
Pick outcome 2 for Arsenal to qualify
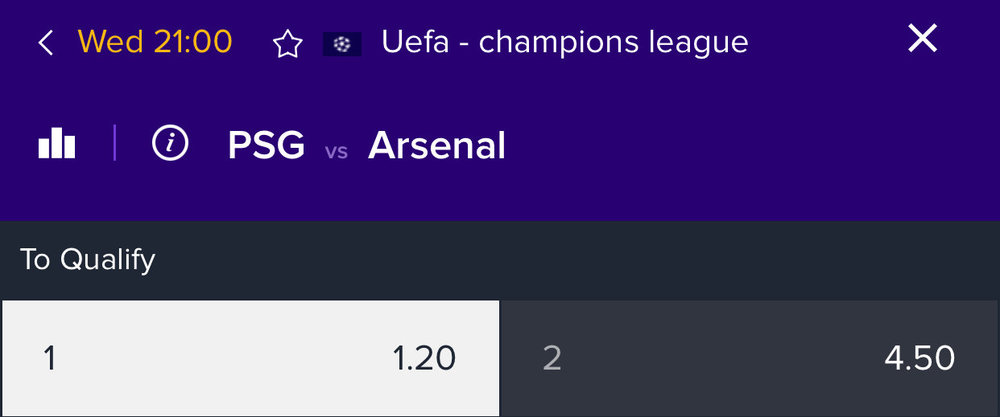click(751, 358)
